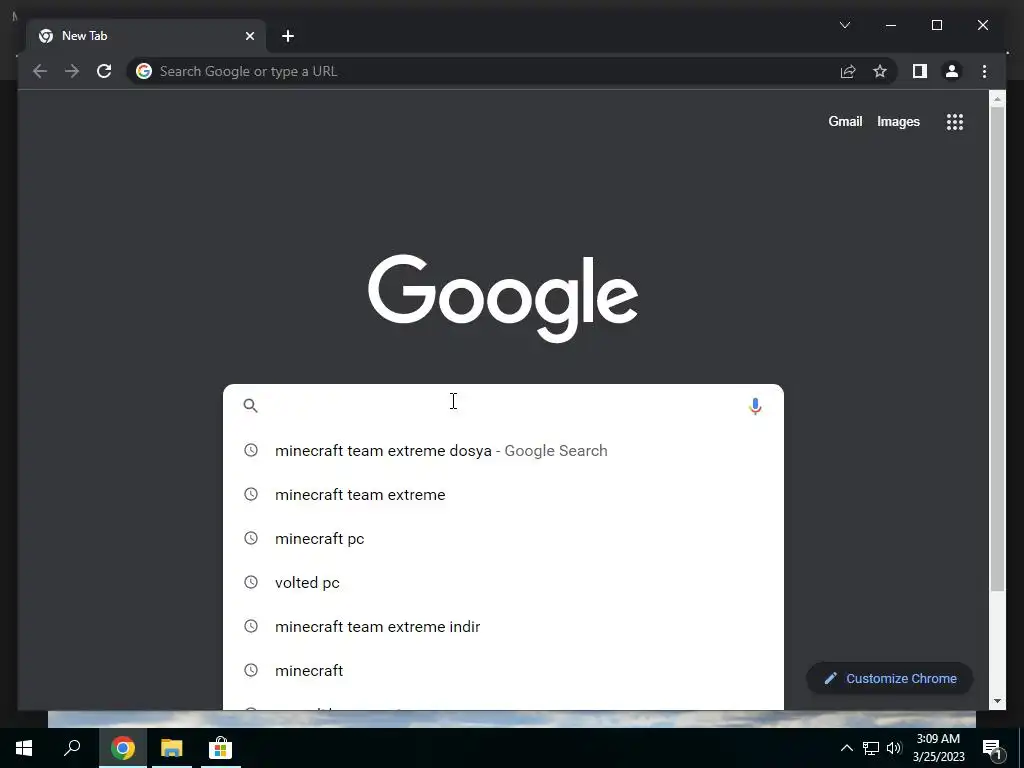
Task: Click clock icon beside volted pc
Action: pos(251,582)
